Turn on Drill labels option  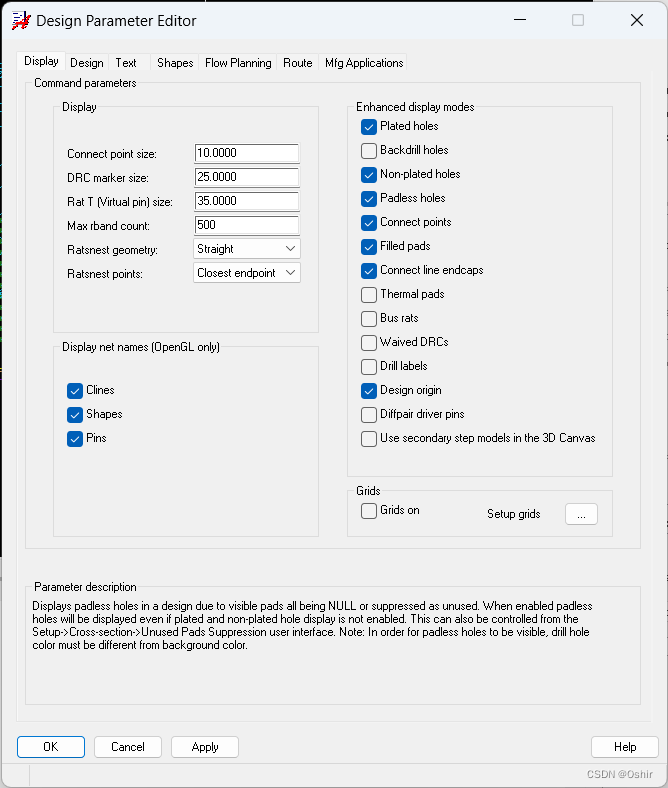369,366
